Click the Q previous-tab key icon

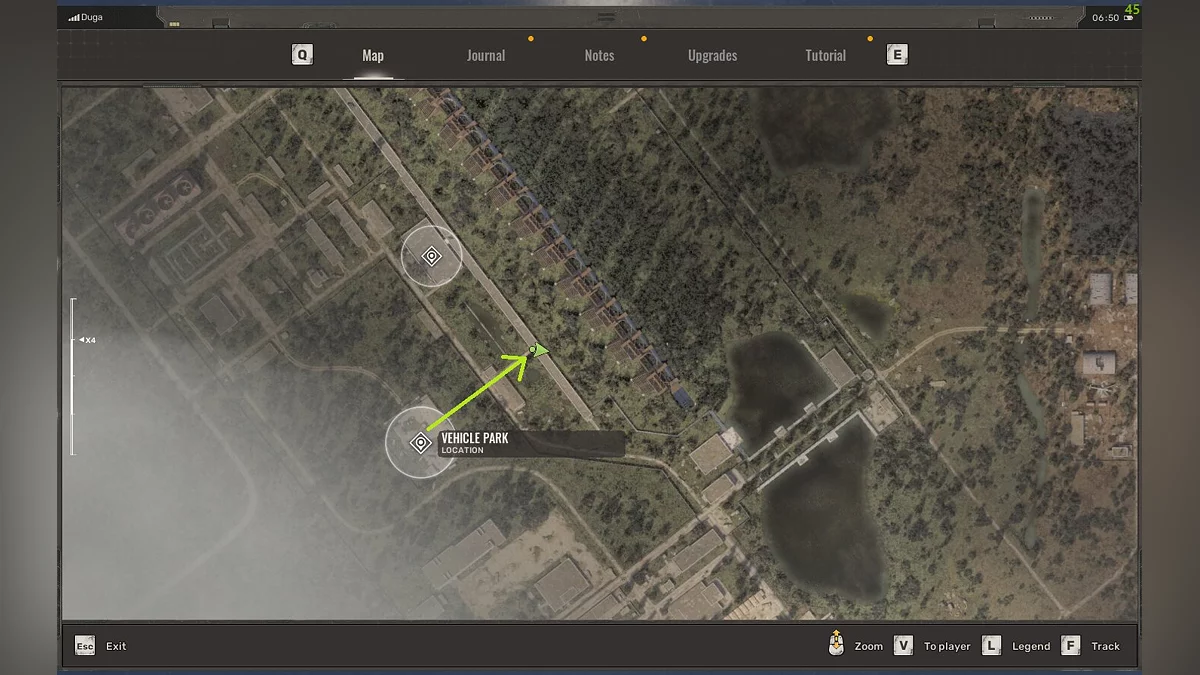302,55
